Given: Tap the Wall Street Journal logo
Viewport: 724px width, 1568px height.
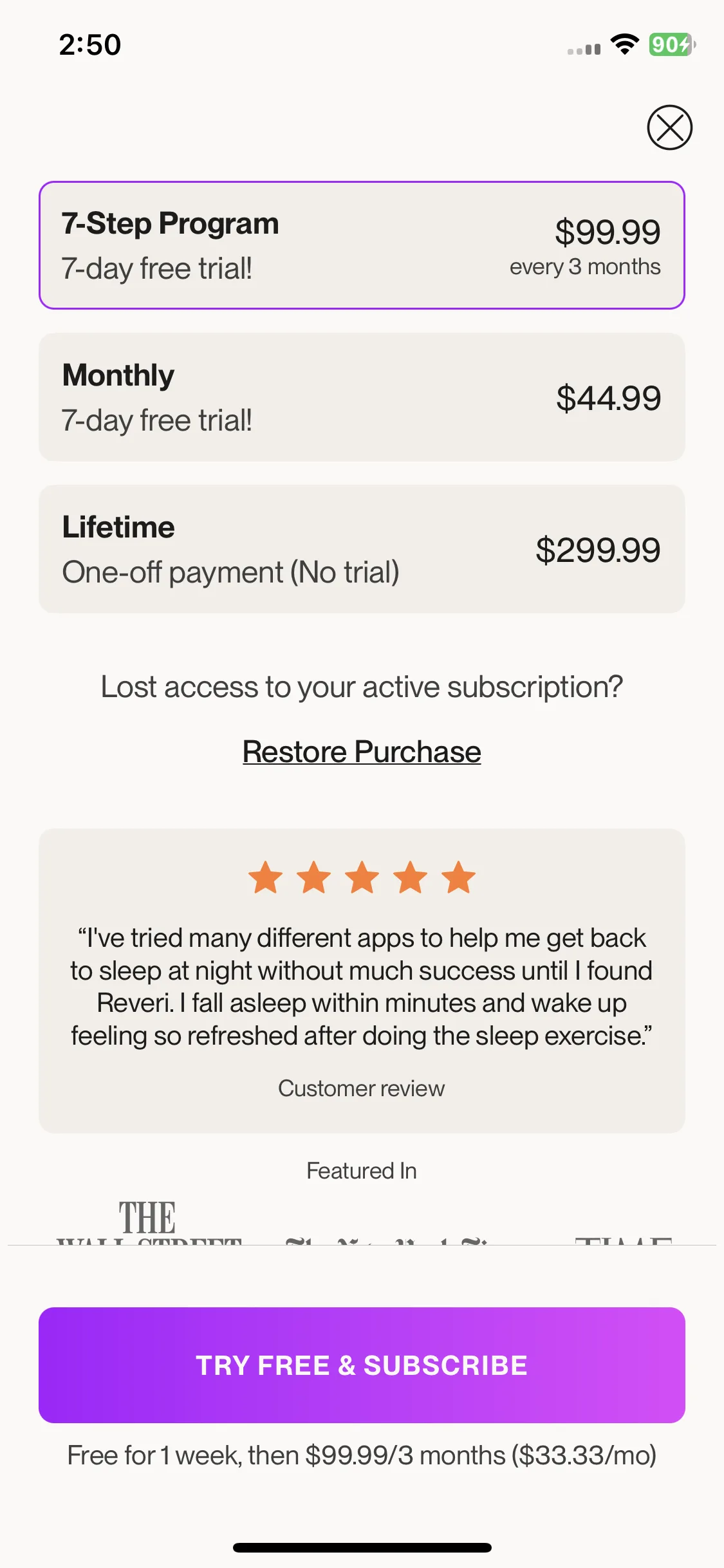Looking at the screenshot, I should click(149, 1222).
